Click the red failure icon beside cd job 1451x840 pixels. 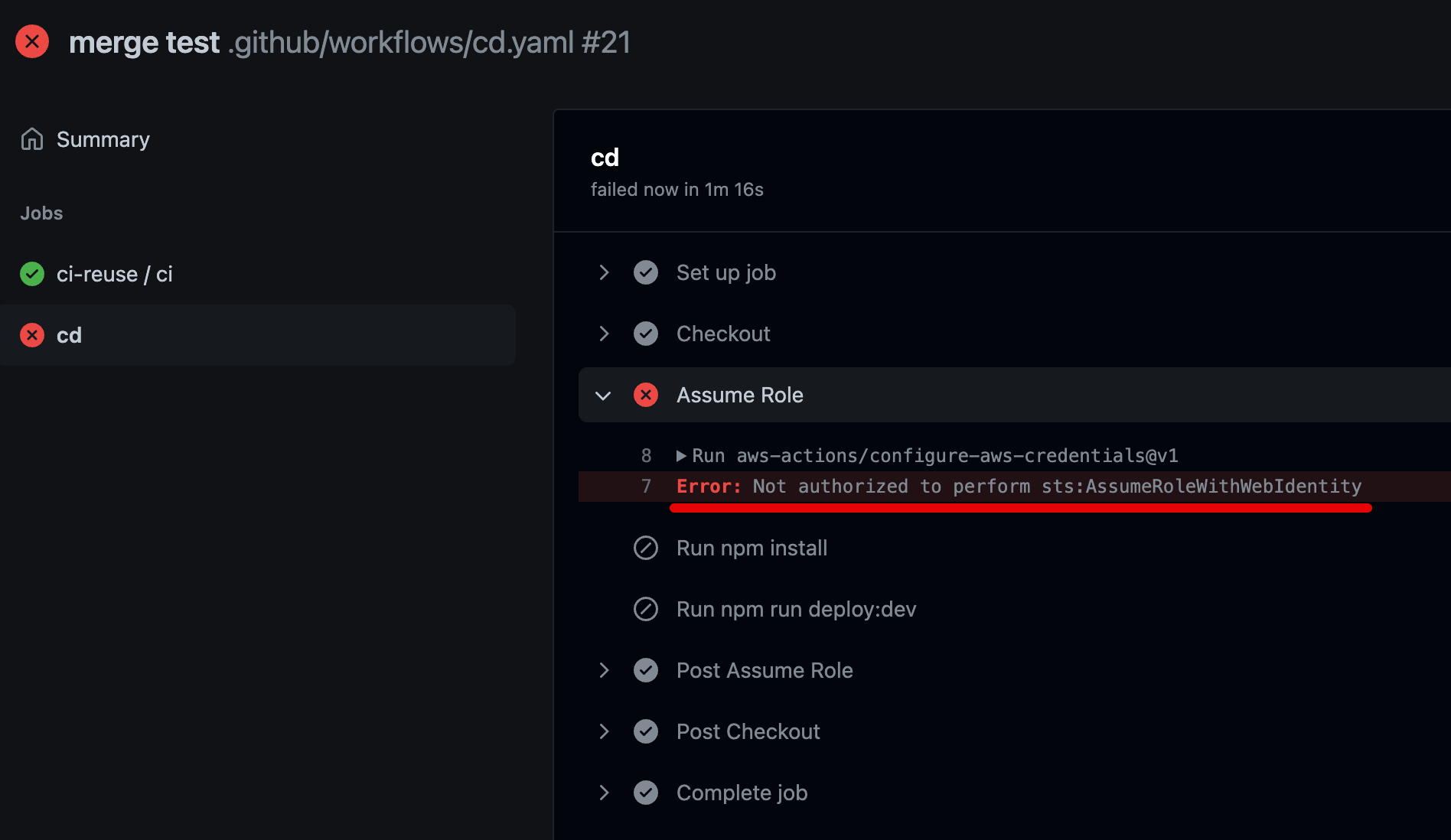(32, 335)
